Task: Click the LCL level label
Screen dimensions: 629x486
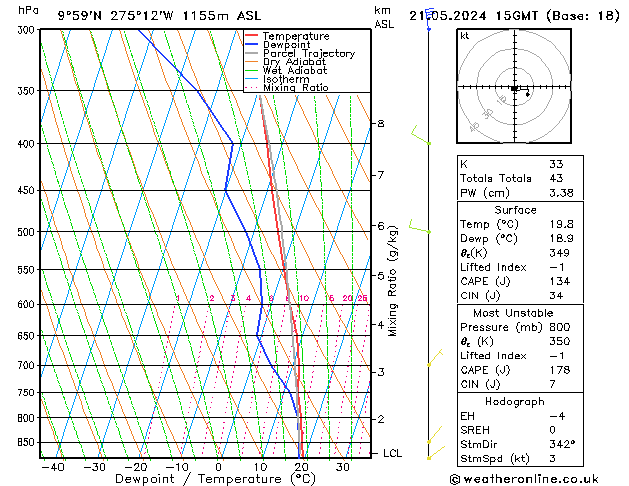Action: click(x=393, y=453)
